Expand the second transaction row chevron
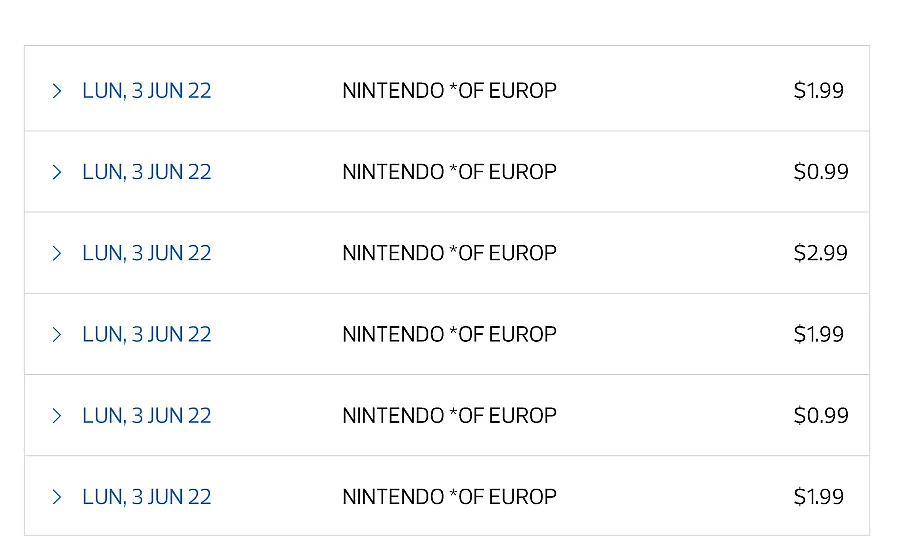The height and width of the screenshot is (558, 900). tap(57, 172)
